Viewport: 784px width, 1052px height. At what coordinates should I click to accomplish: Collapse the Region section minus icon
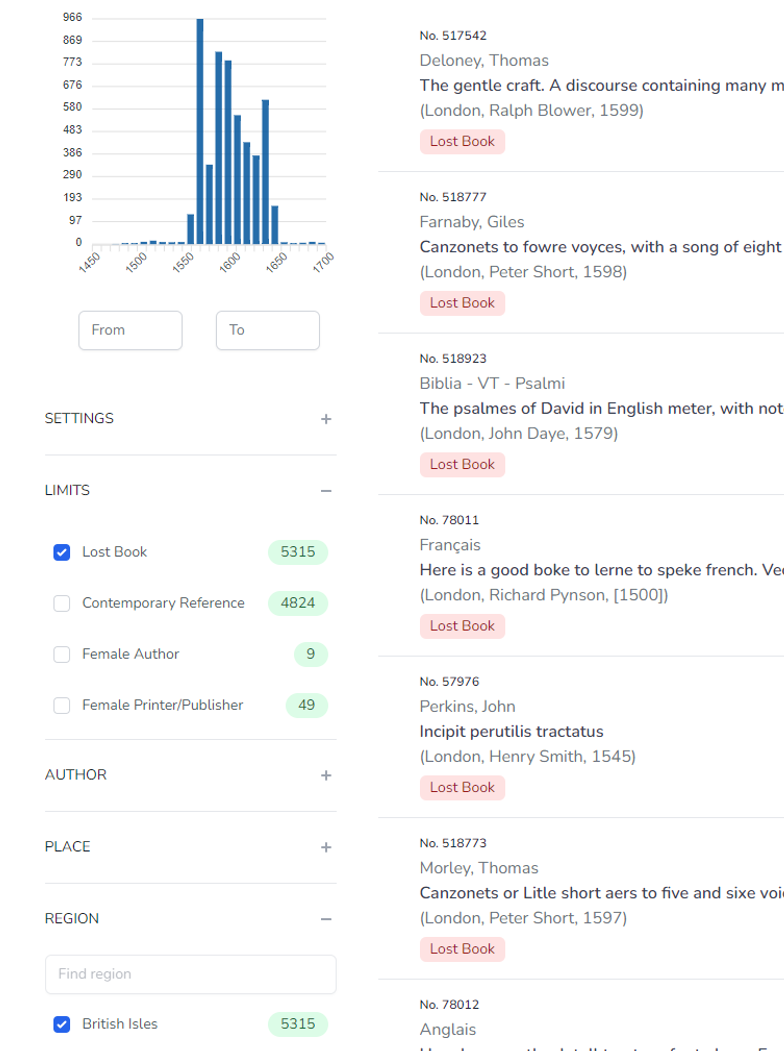pos(326,919)
